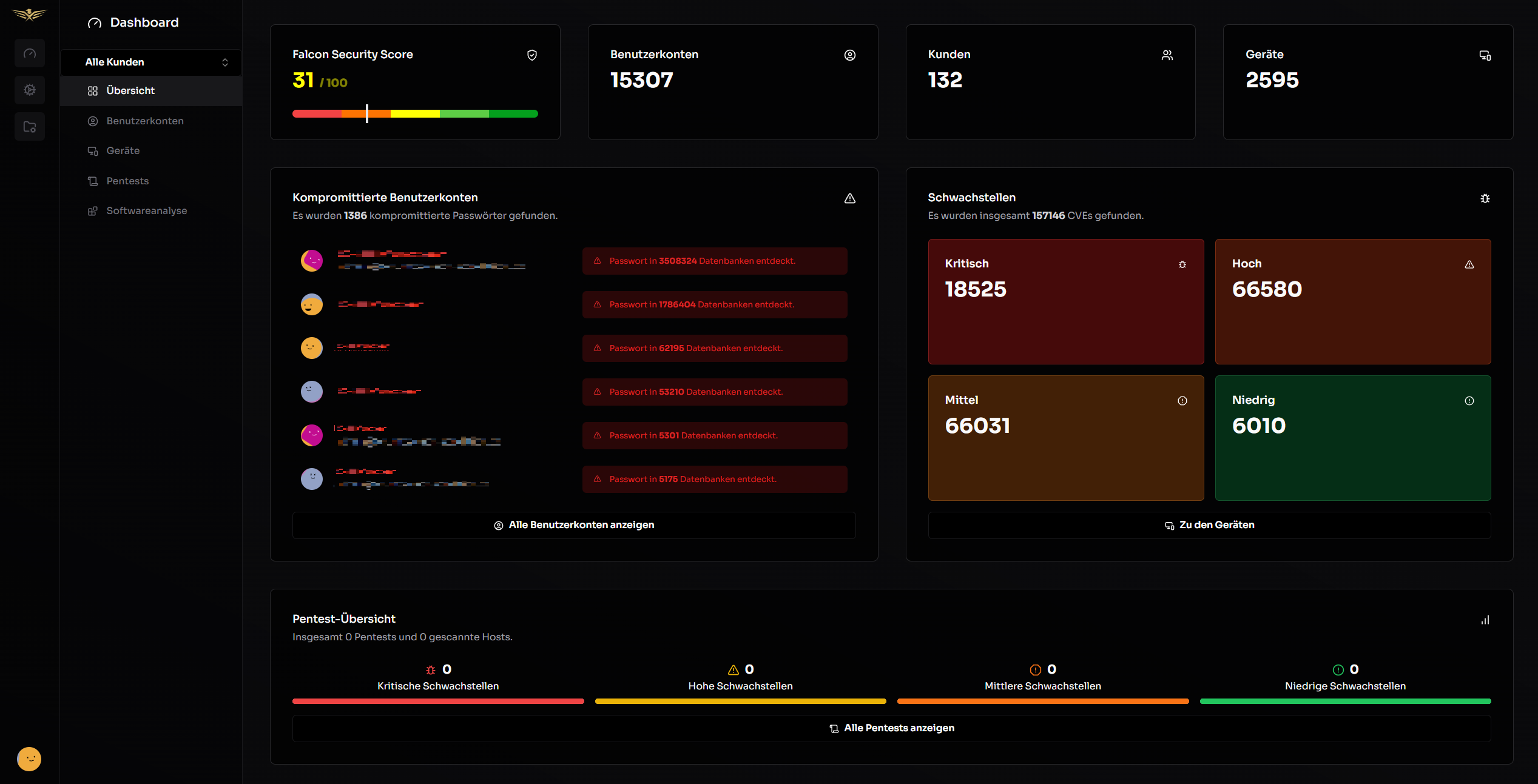
Task: Click the bug icon in the Schwachstellen header
Action: tap(1485, 198)
